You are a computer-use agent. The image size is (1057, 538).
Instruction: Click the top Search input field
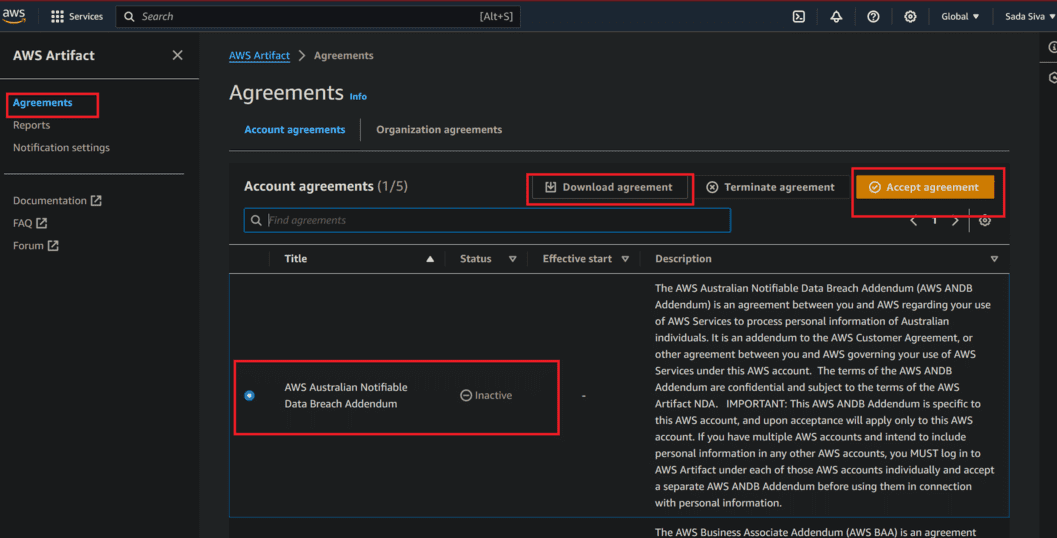(x=318, y=16)
